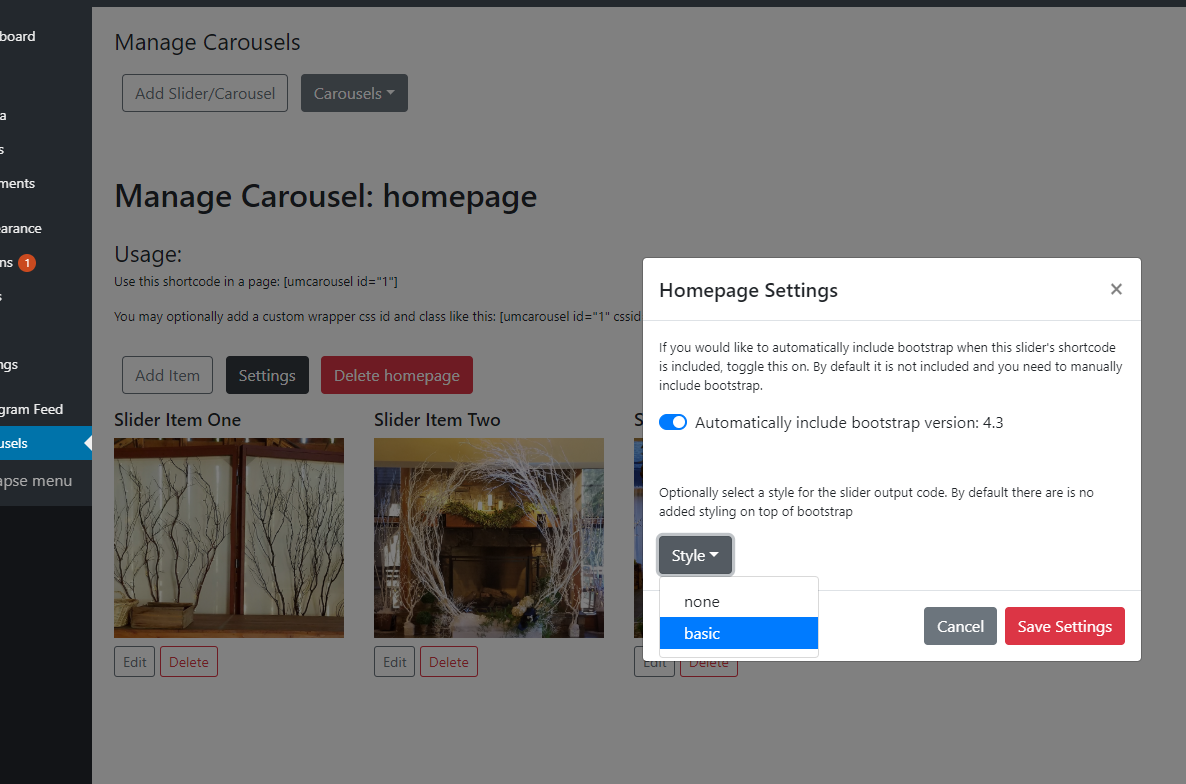1186x784 pixels.
Task: Click the Add Slider/Carousel button
Action: tap(205, 93)
